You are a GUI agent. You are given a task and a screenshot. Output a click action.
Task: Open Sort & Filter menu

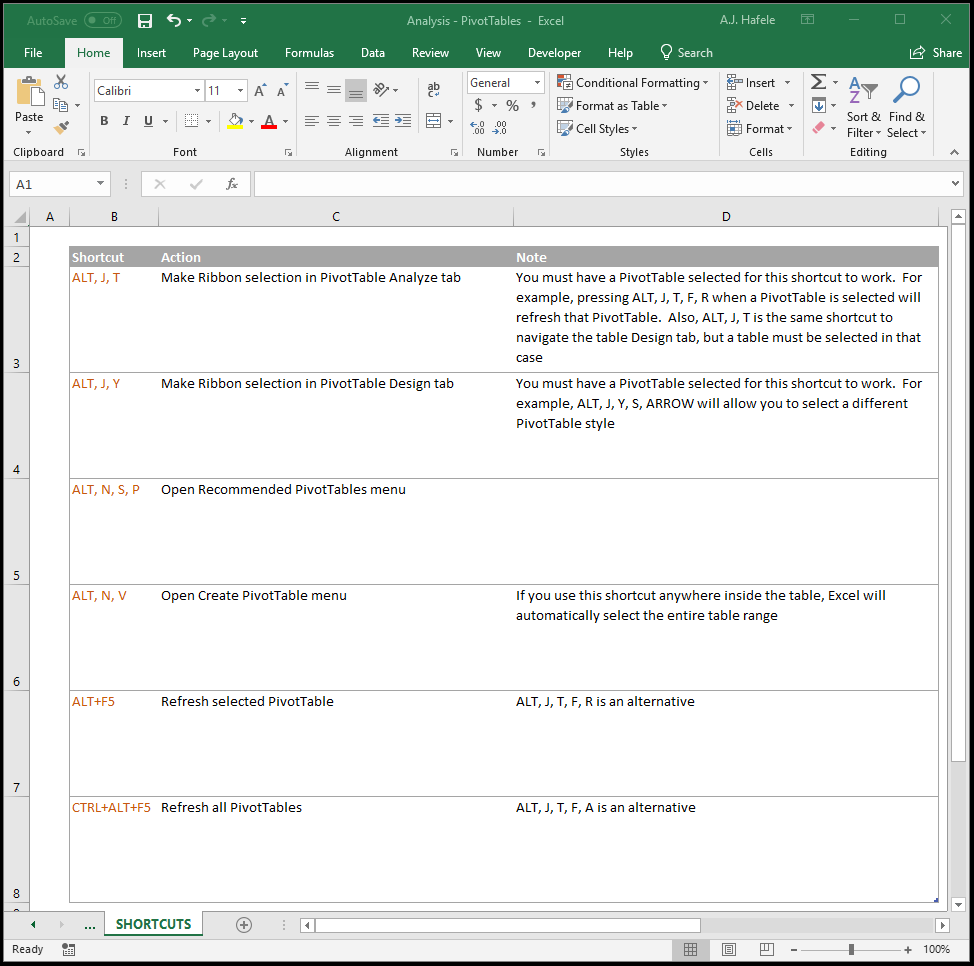[863, 107]
